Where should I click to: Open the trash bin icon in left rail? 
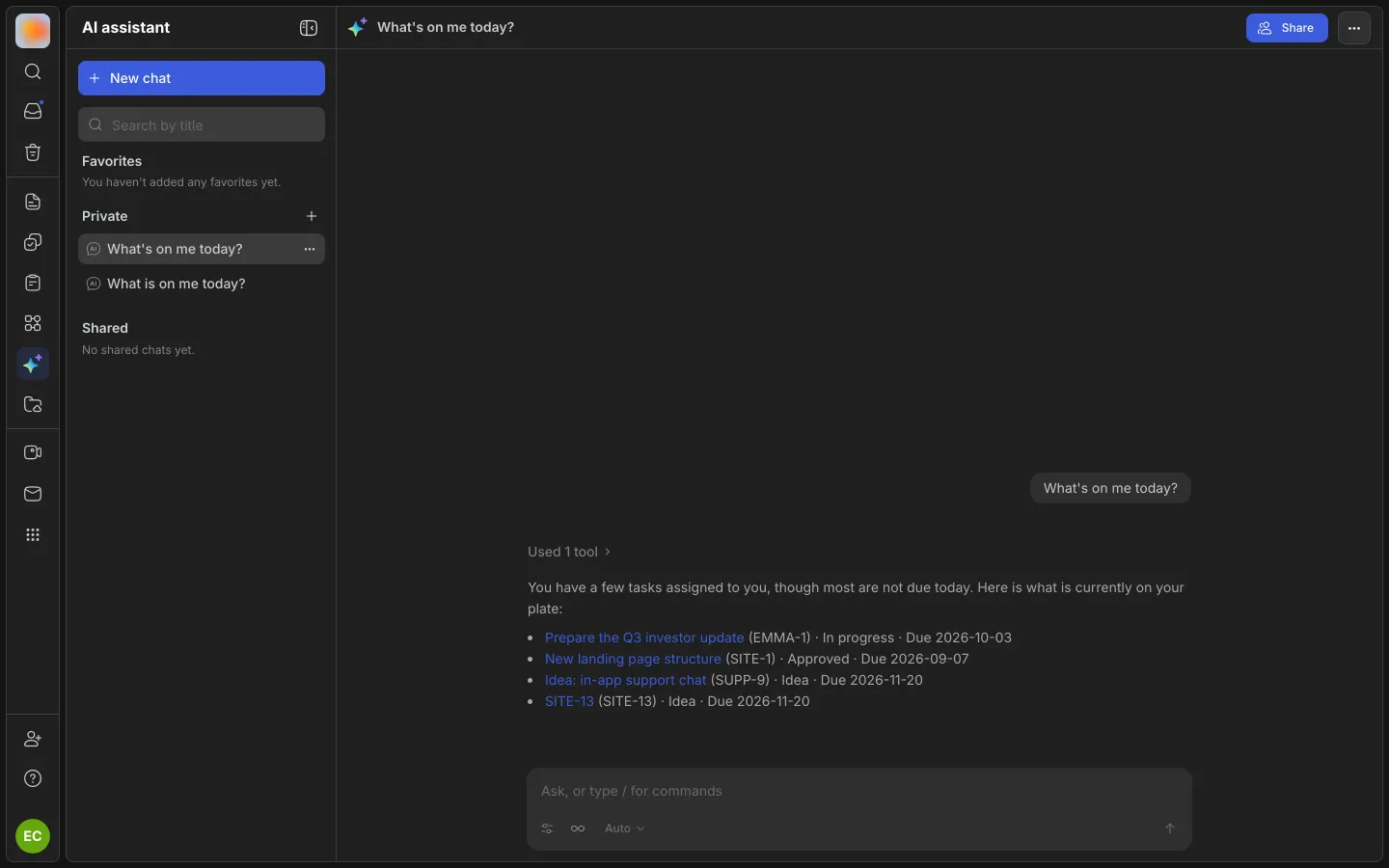click(33, 152)
